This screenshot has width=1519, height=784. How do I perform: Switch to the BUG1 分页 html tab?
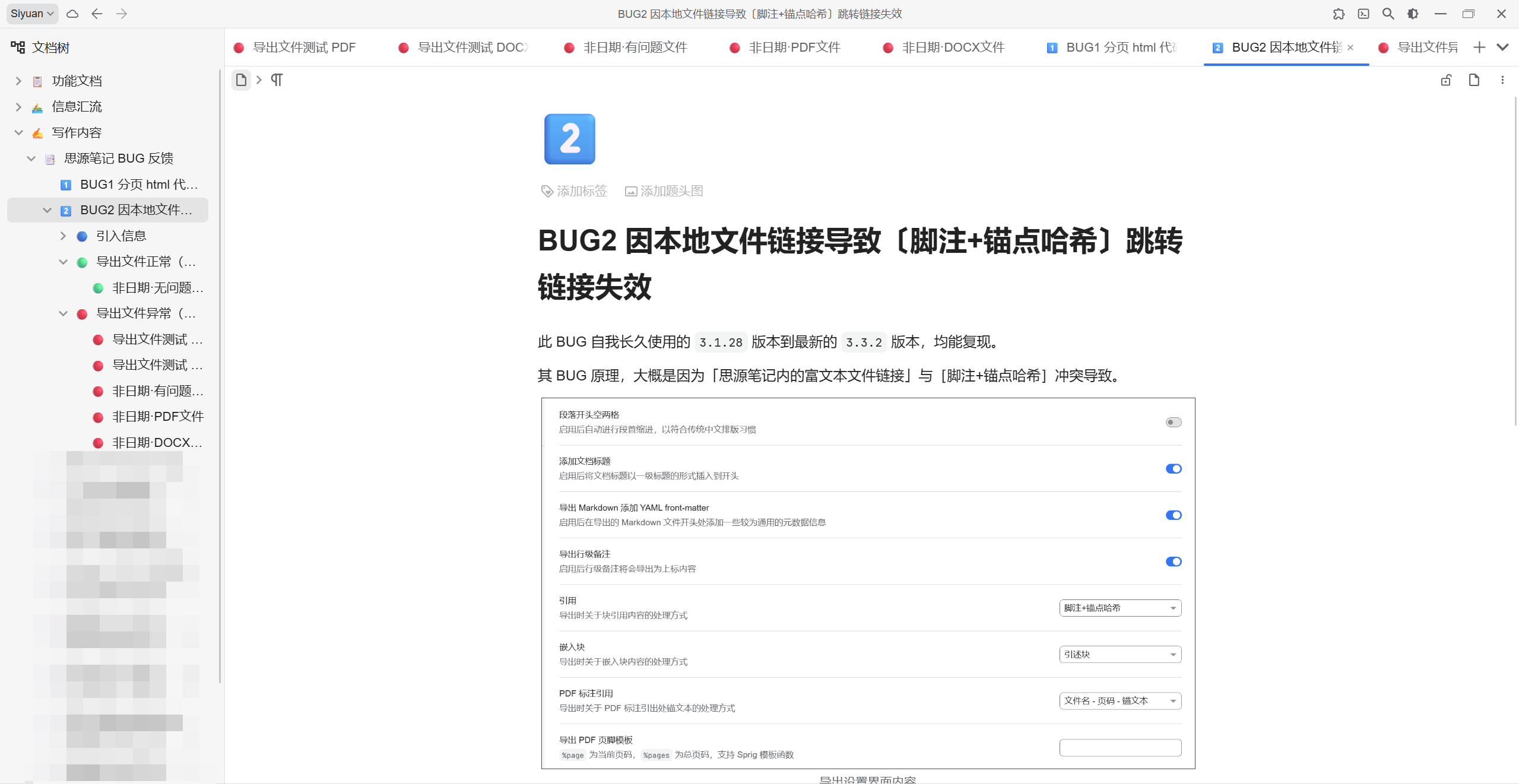click(1113, 47)
